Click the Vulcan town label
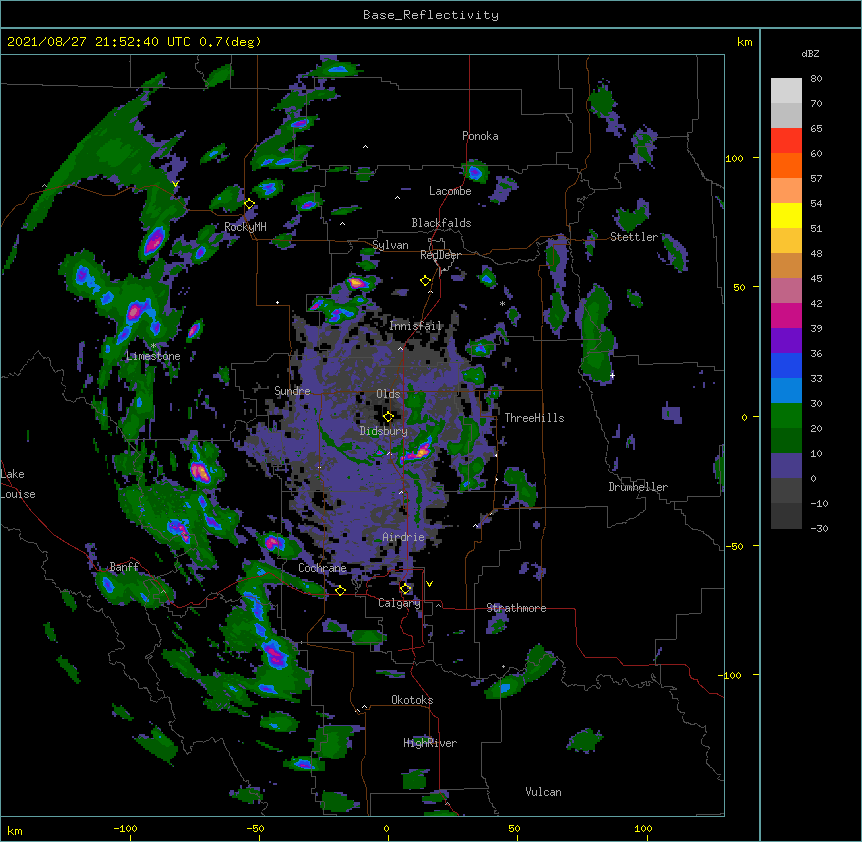This screenshot has height=842, width=862. pyautogui.click(x=543, y=792)
